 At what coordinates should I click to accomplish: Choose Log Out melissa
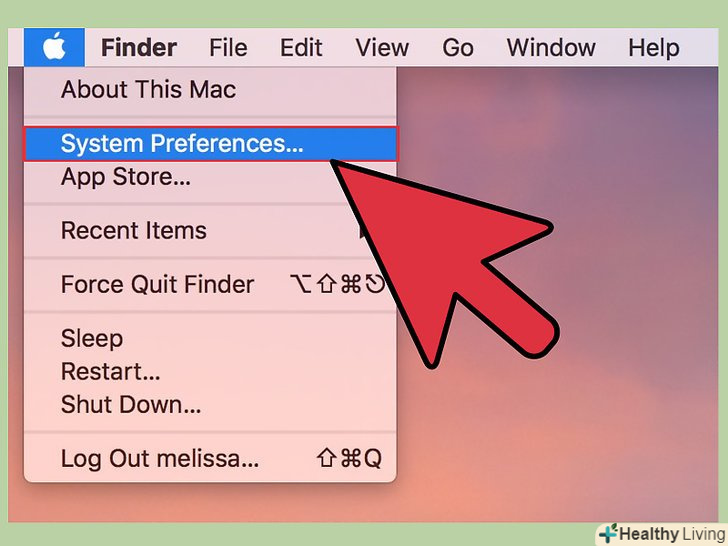210,459
